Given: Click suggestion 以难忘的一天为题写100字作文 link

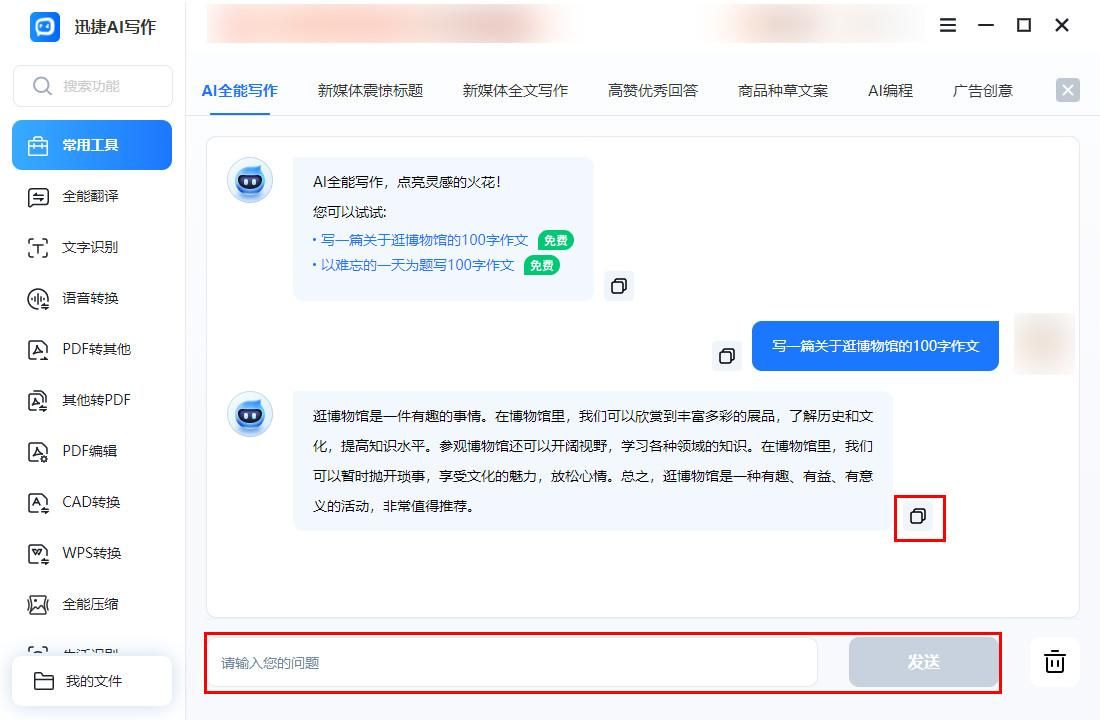Looking at the screenshot, I should point(417,265).
